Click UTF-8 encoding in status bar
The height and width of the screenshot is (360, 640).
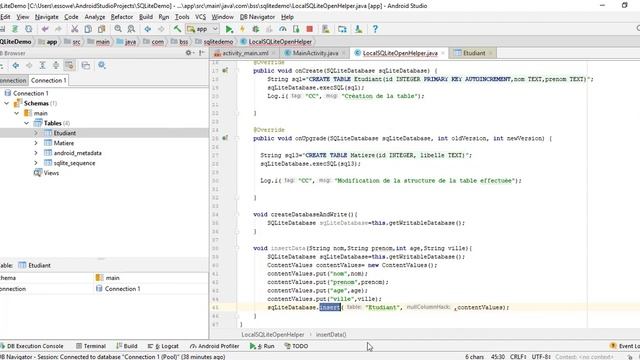(541, 357)
